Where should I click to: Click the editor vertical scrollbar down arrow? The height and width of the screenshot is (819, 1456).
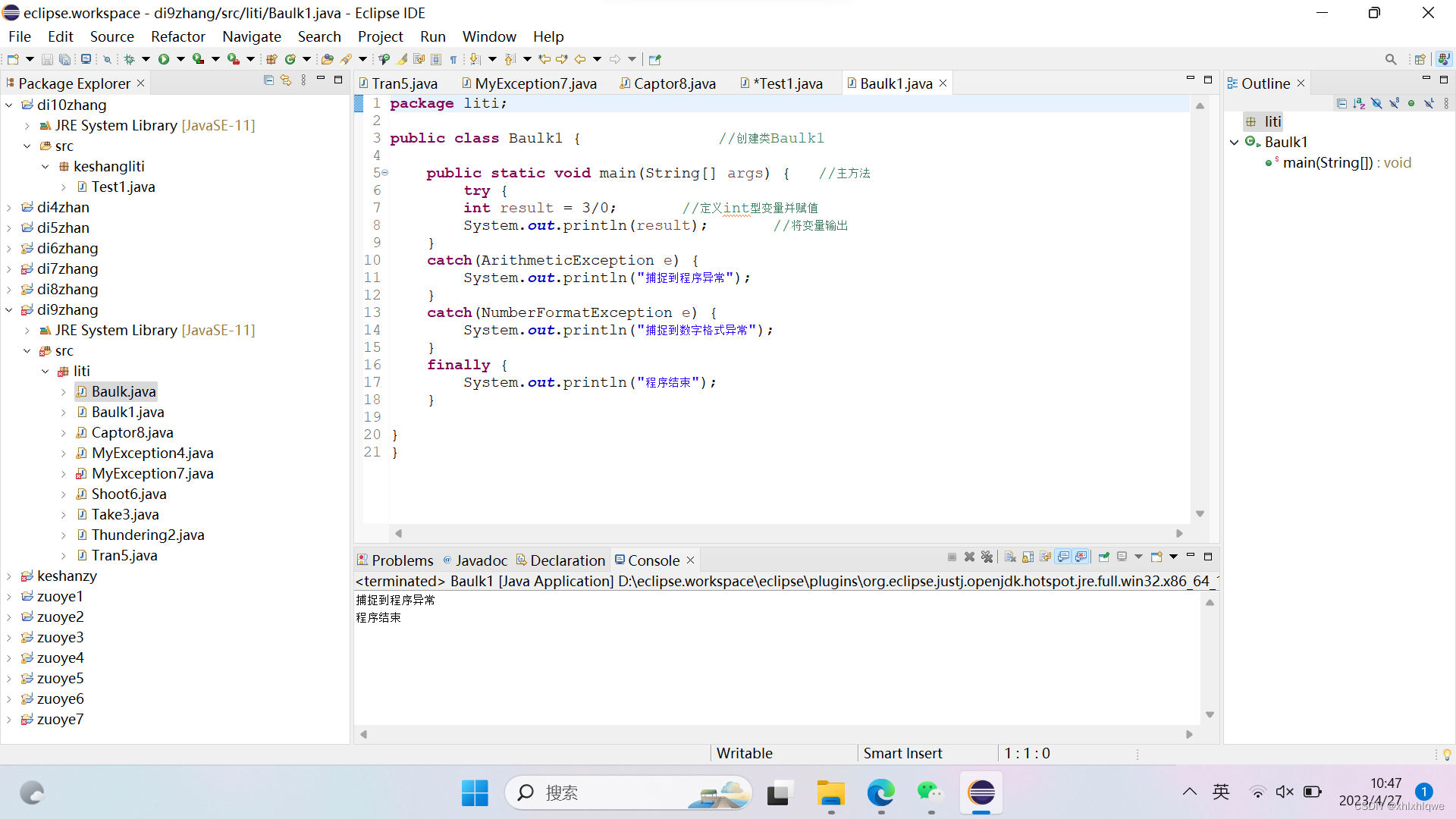(1200, 514)
